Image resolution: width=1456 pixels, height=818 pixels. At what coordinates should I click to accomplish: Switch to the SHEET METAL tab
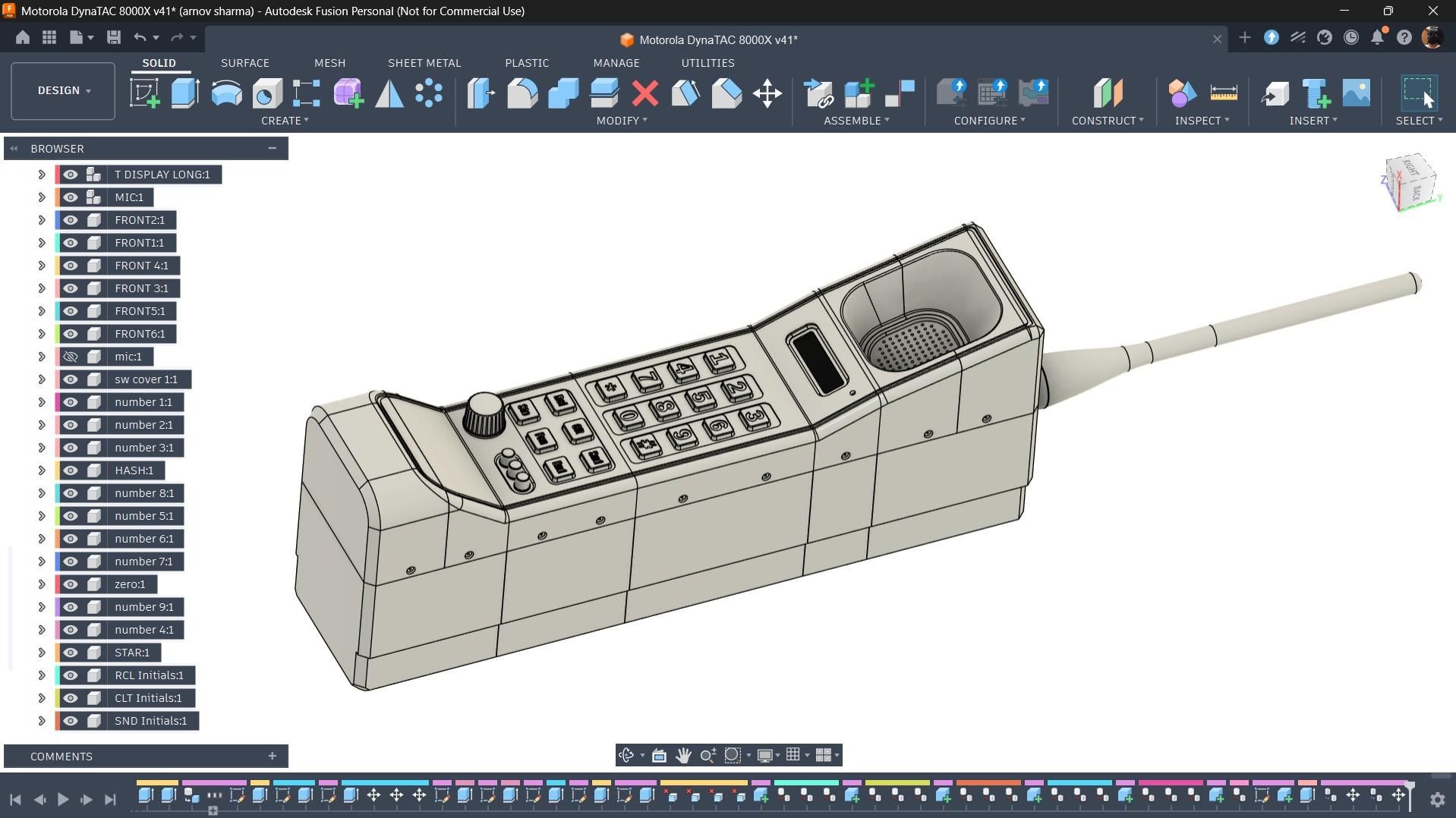pos(424,63)
